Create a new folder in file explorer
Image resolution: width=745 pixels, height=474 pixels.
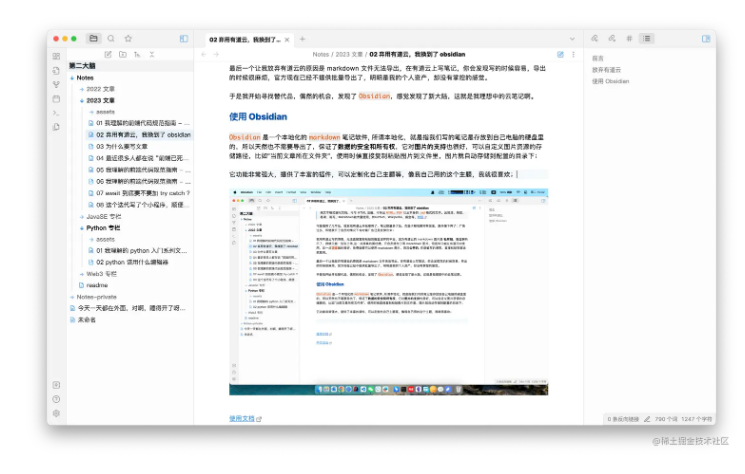[123, 55]
